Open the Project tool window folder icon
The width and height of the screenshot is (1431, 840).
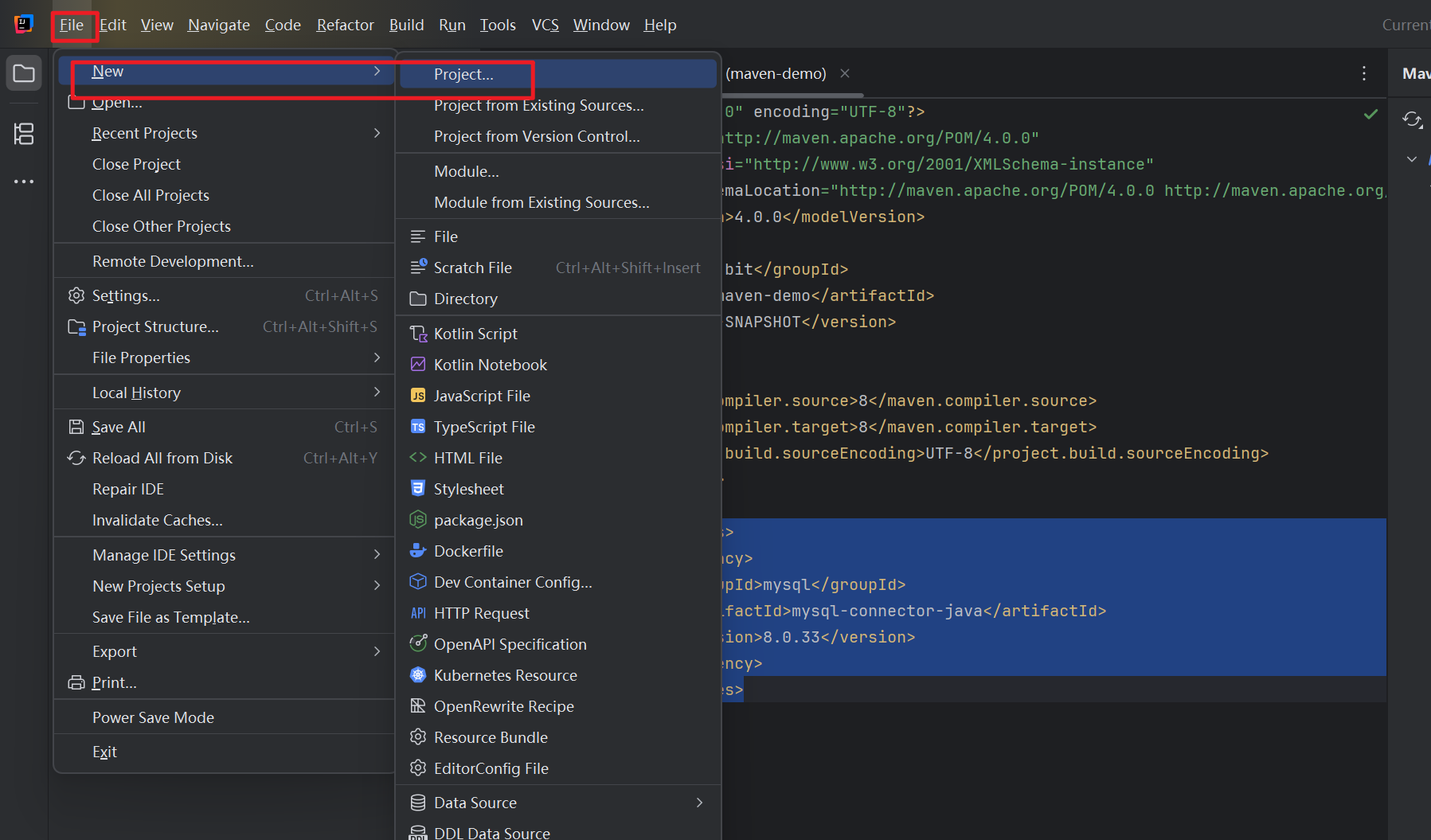point(24,74)
